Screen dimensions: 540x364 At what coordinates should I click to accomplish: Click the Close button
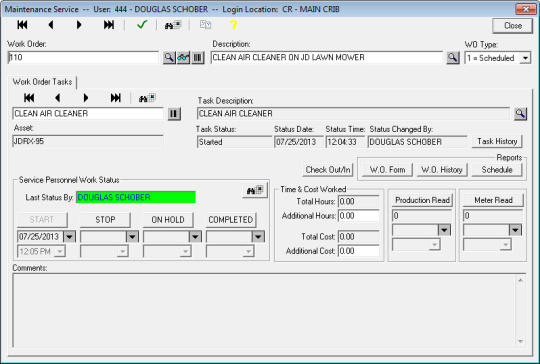click(513, 26)
